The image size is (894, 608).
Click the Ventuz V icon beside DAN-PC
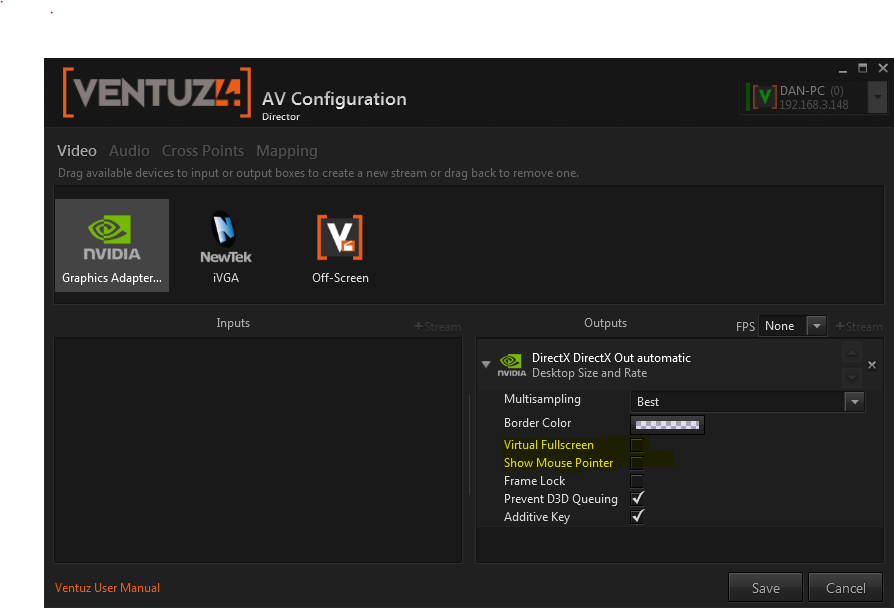(762, 97)
